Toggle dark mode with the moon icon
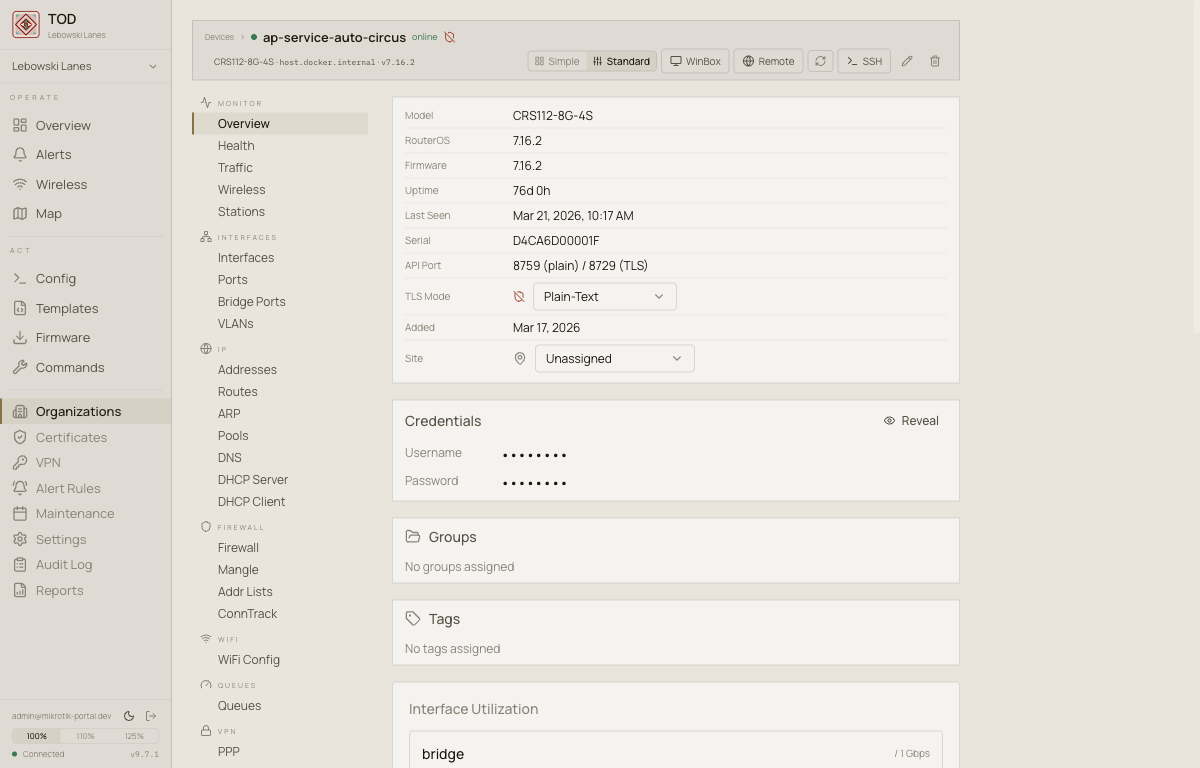Screen dimensions: 1200x768 click(128, 715)
